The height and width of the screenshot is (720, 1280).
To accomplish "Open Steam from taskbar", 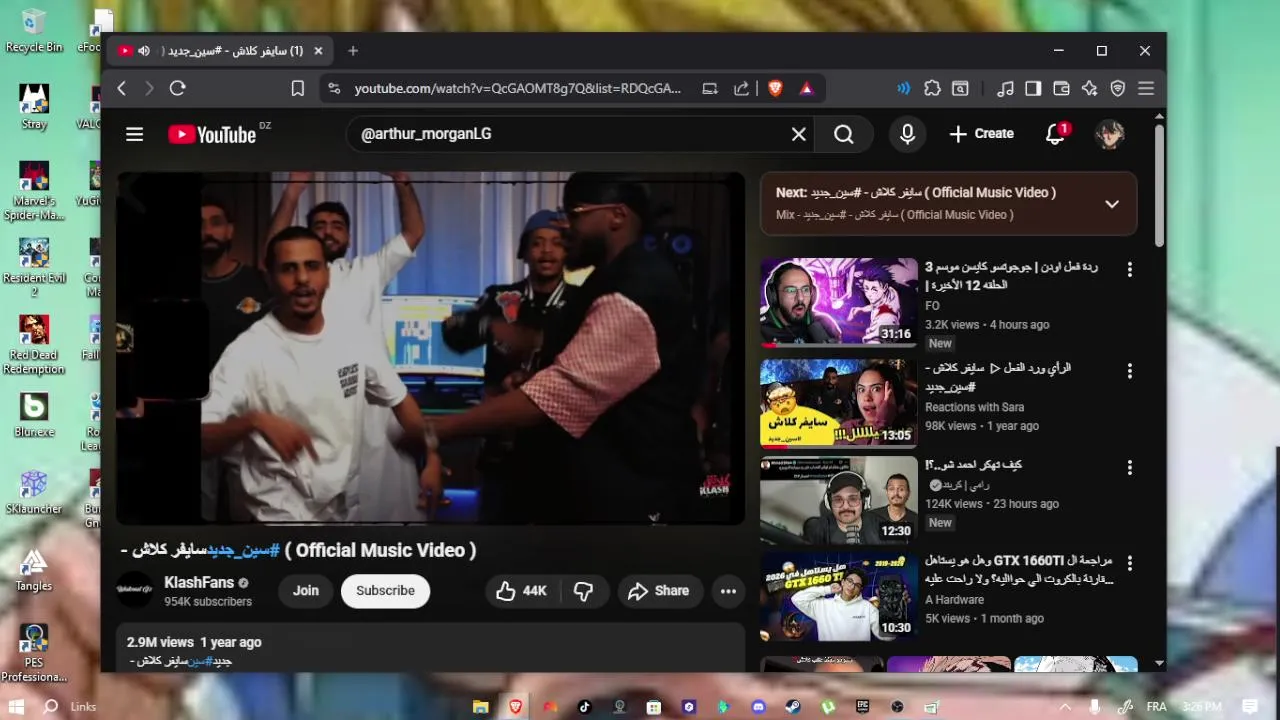I will [x=792, y=707].
